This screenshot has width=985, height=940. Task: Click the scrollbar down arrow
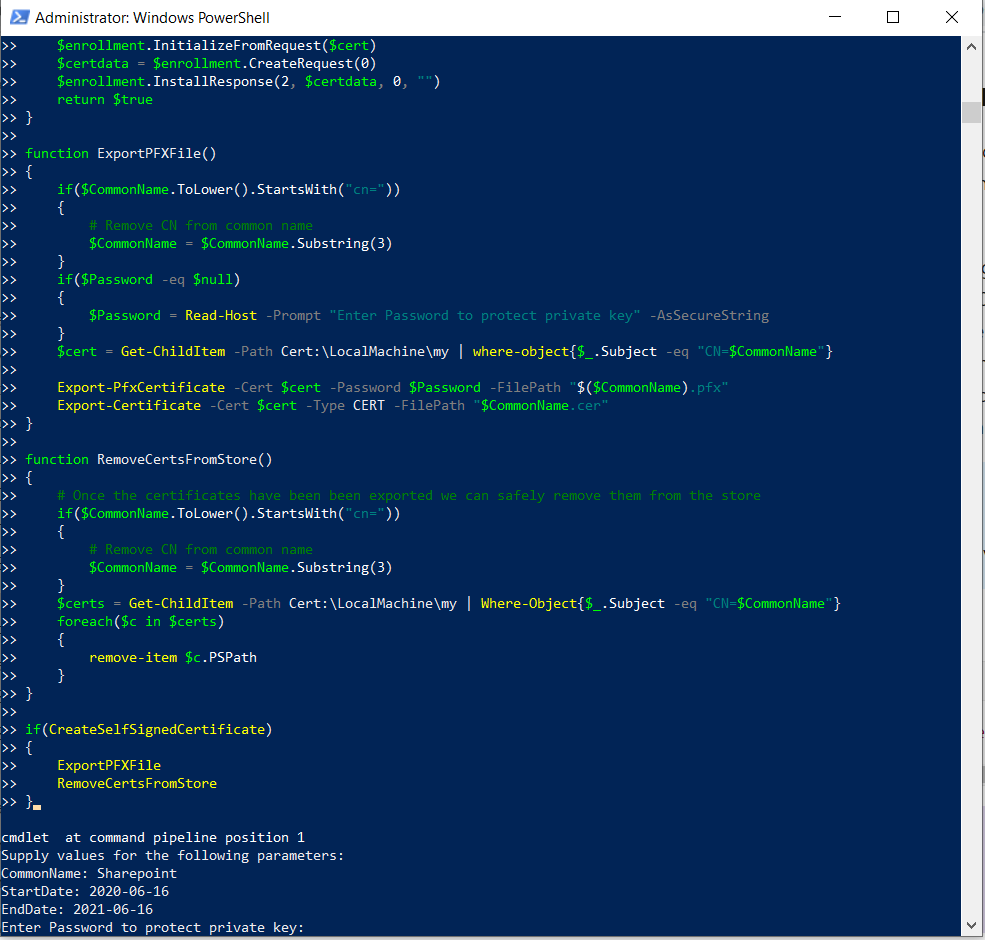pyautogui.click(x=971, y=925)
